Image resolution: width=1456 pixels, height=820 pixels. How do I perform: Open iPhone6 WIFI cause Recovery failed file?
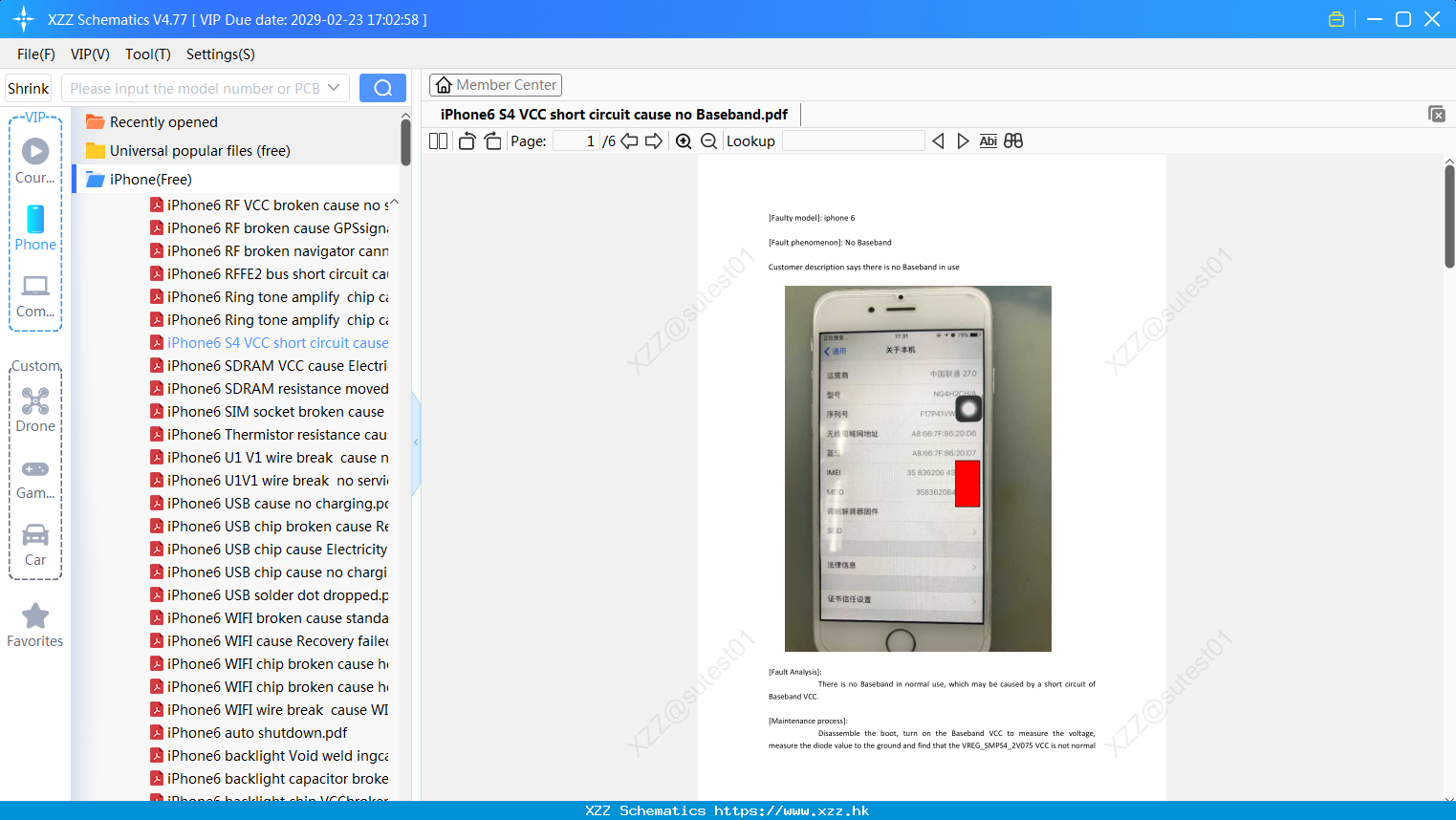tap(270, 640)
